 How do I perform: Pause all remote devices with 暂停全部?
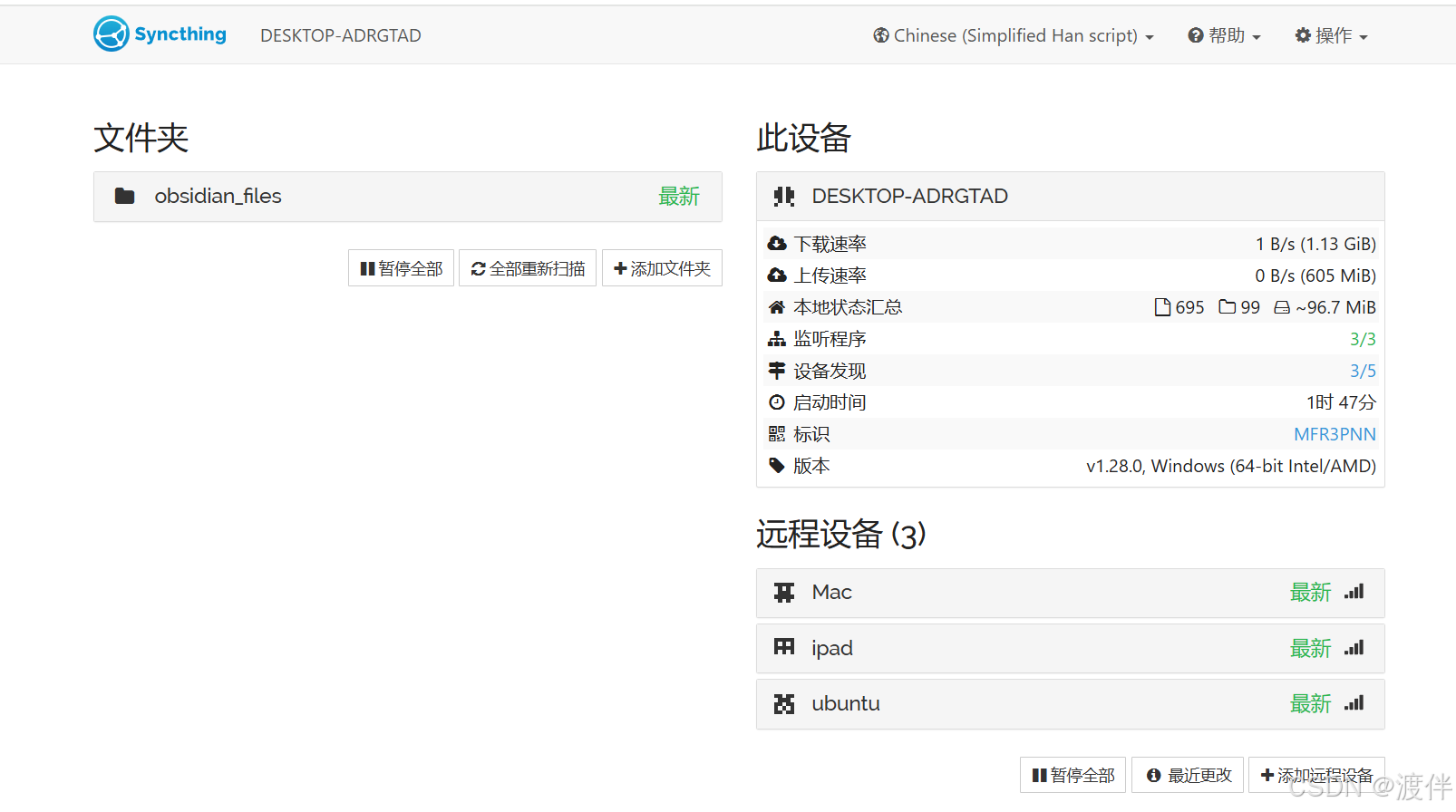point(1073,775)
